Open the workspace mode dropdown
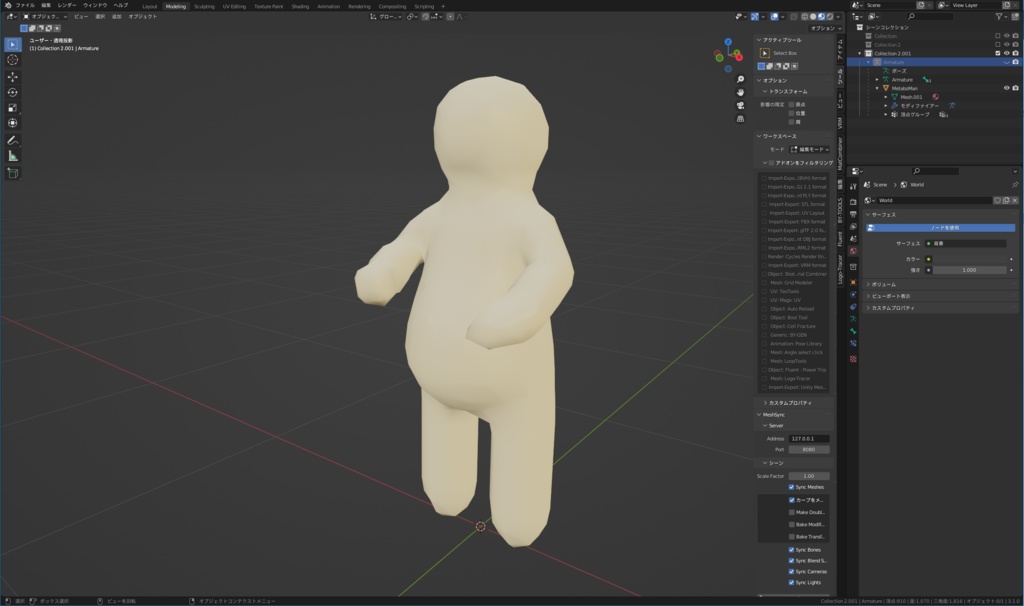 click(809, 149)
